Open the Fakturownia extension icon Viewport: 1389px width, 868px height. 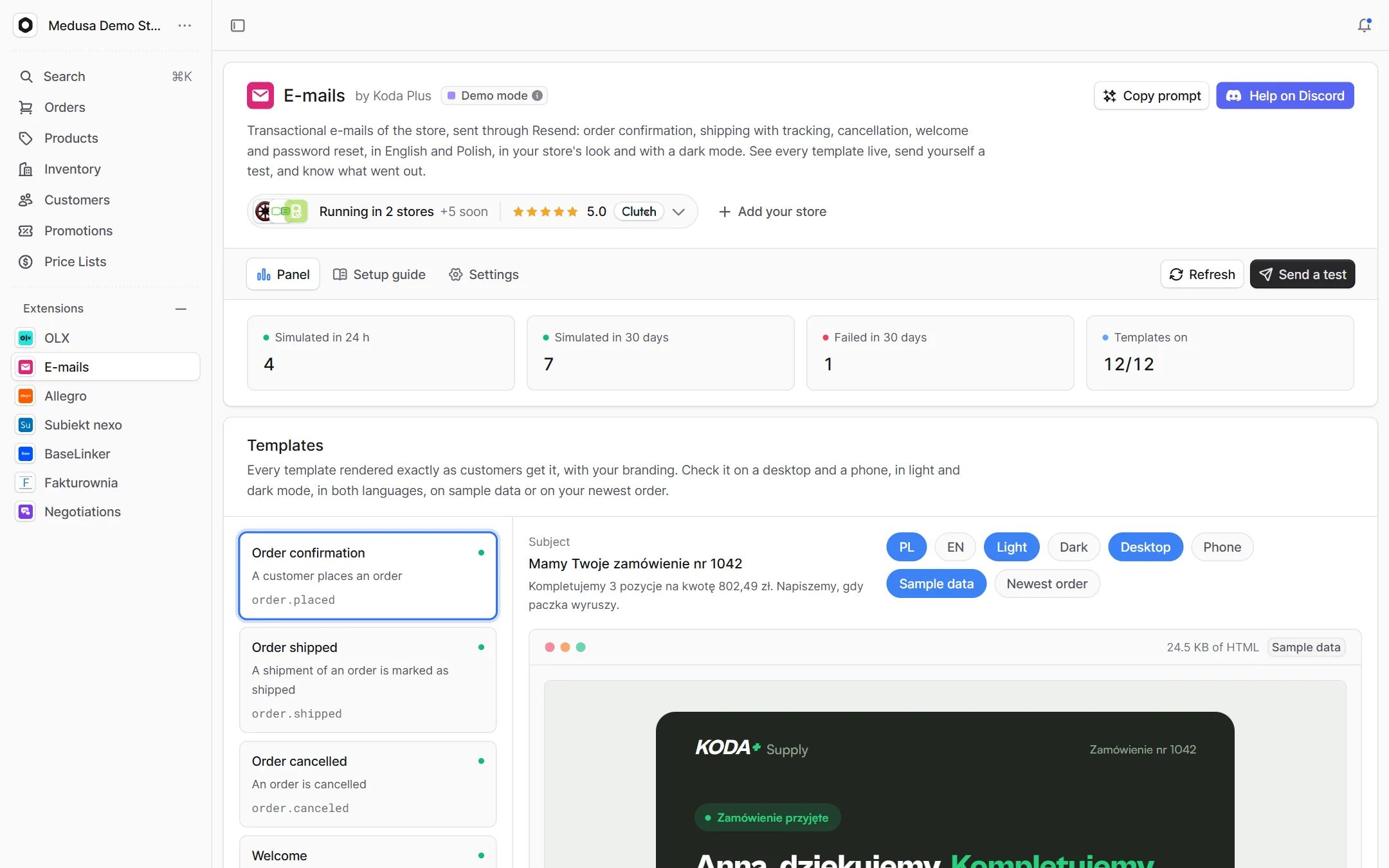(26, 483)
